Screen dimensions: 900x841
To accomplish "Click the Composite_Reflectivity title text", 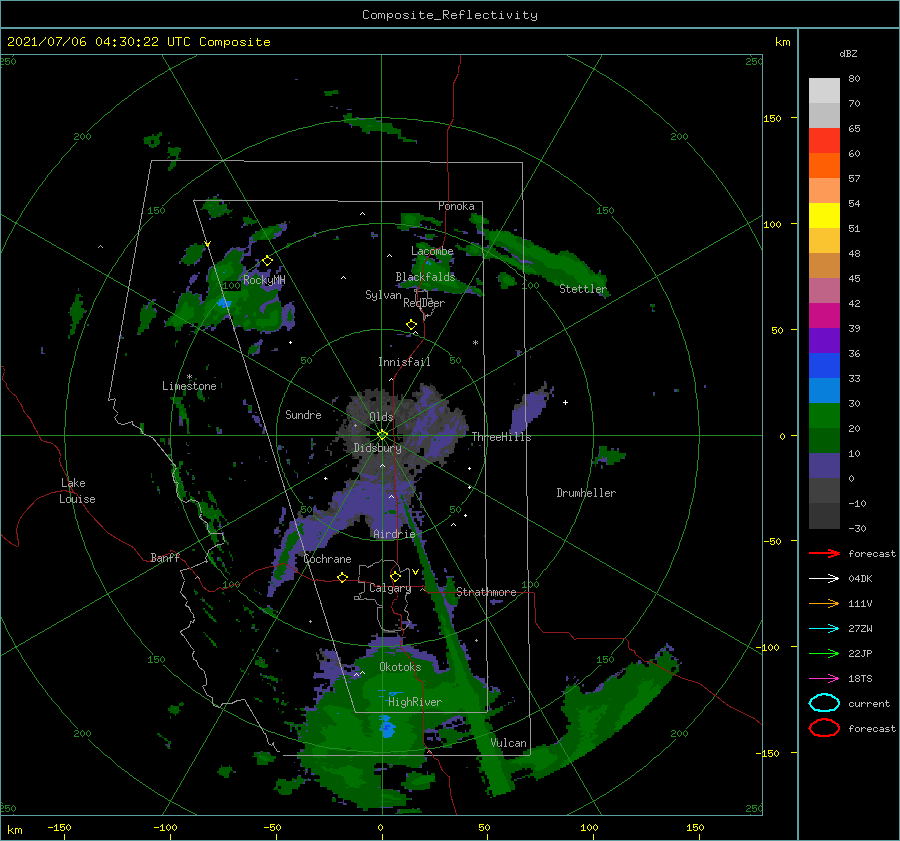I will click(449, 15).
